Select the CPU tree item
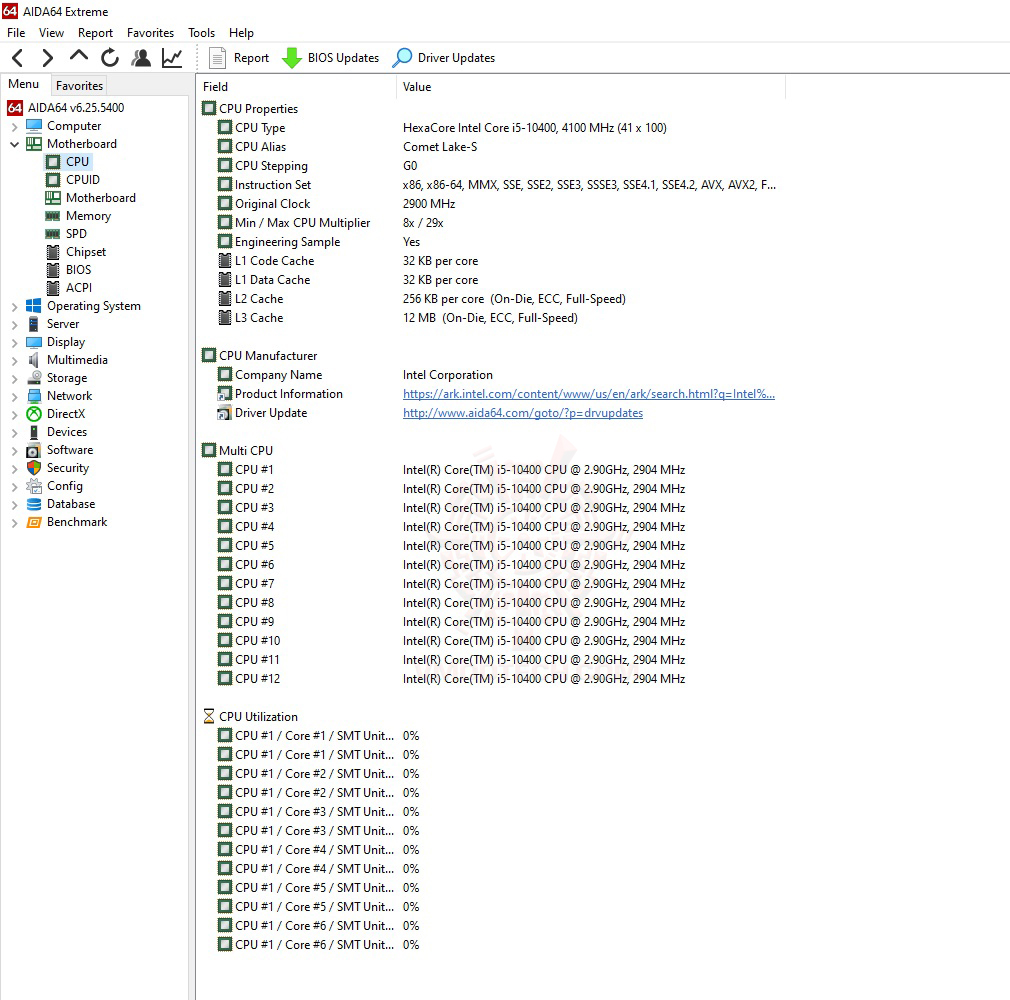Image resolution: width=1010 pixels, height=1000 pixels. (68, 162)
